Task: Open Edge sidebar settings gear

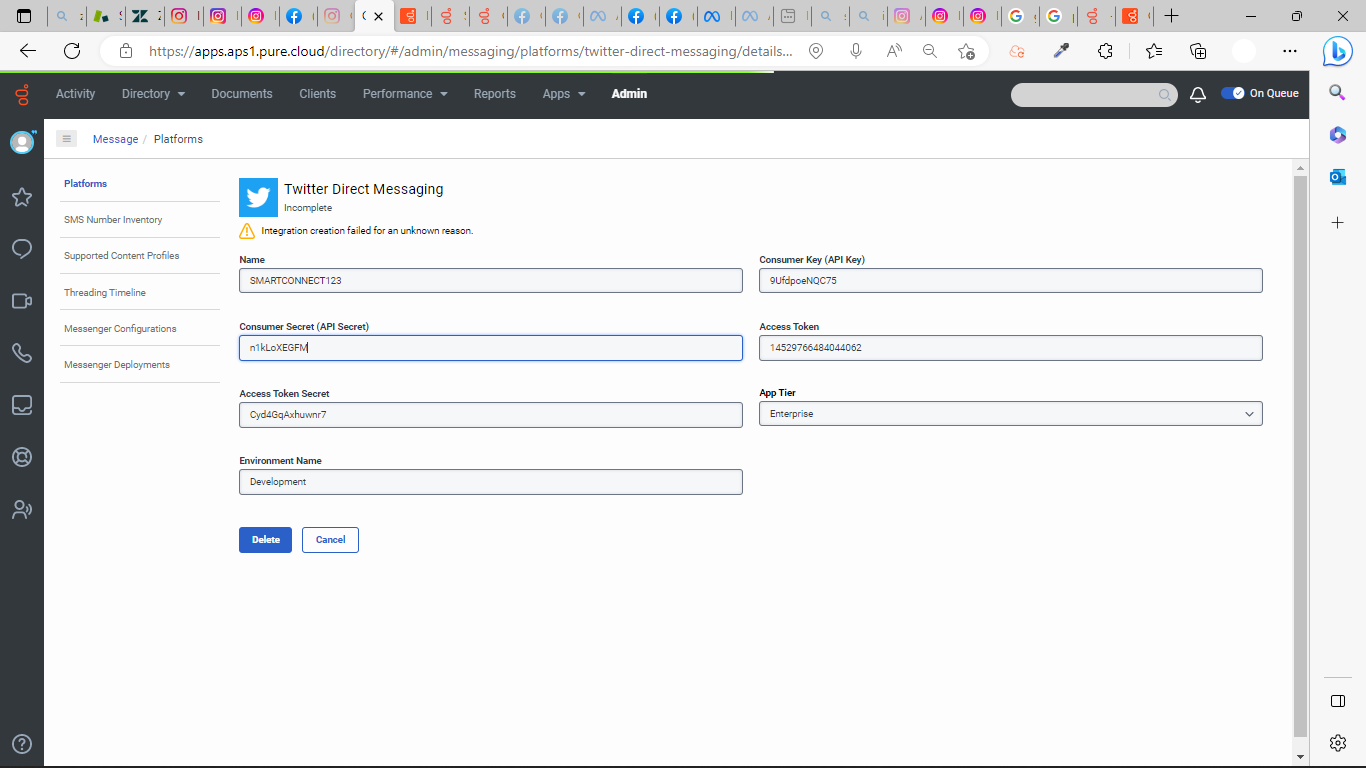Action: tap(1338, 742)
